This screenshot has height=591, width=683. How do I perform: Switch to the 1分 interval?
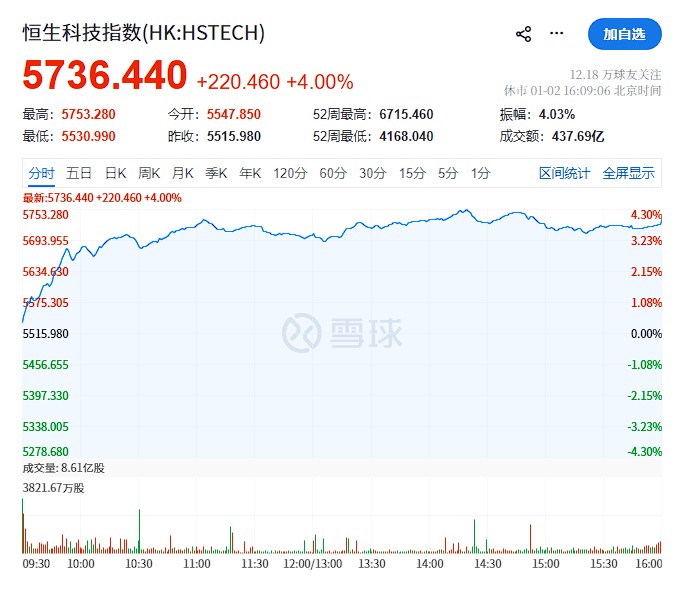pos(480,173)
